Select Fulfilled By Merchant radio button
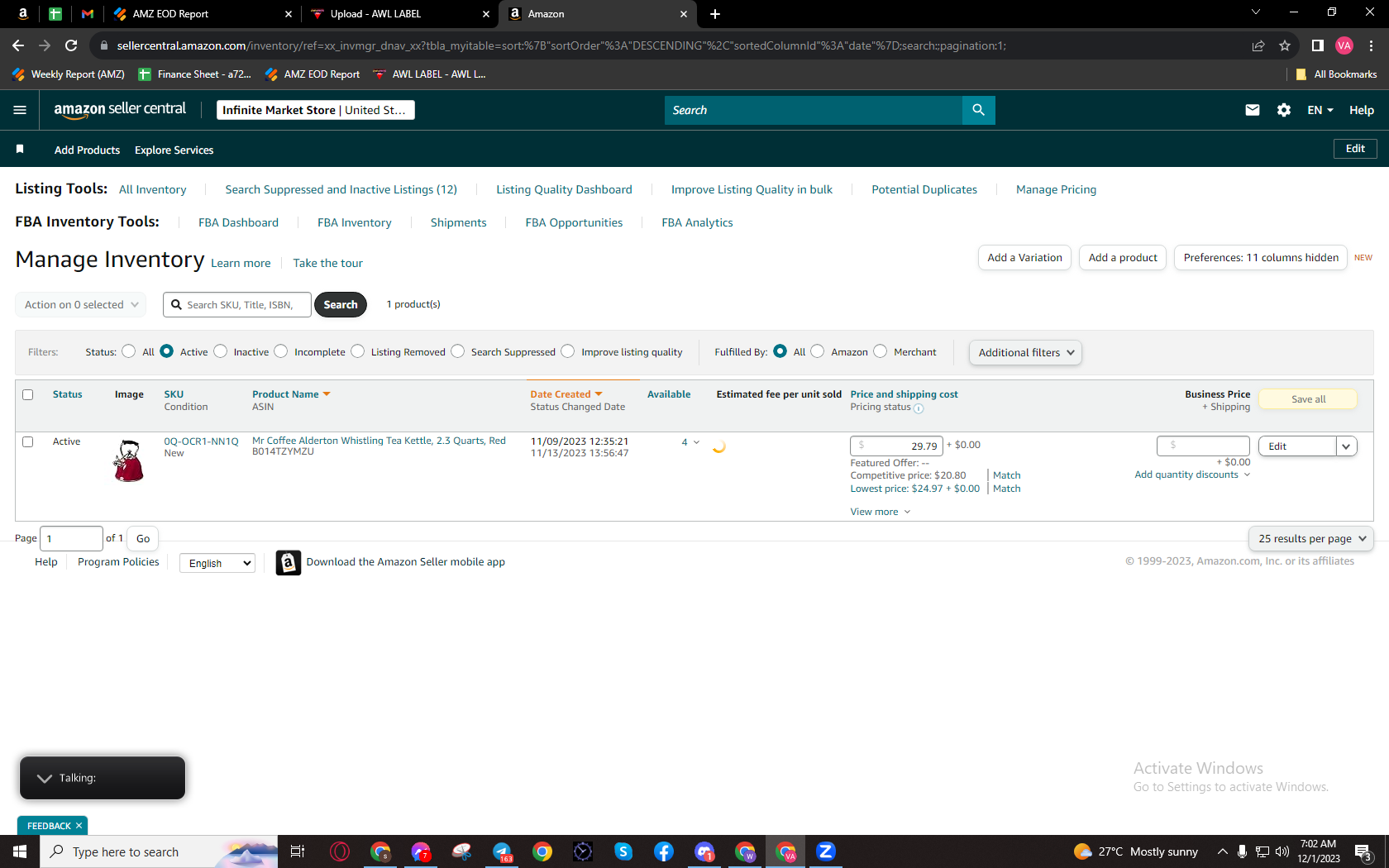 (880, 351)
